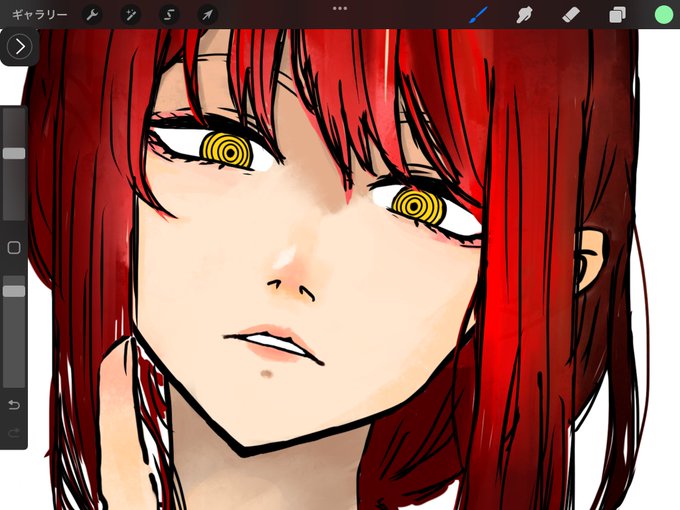Tap the square modify button in sidebar
This screenshot has height=510, width=680.
pos(14,248)
